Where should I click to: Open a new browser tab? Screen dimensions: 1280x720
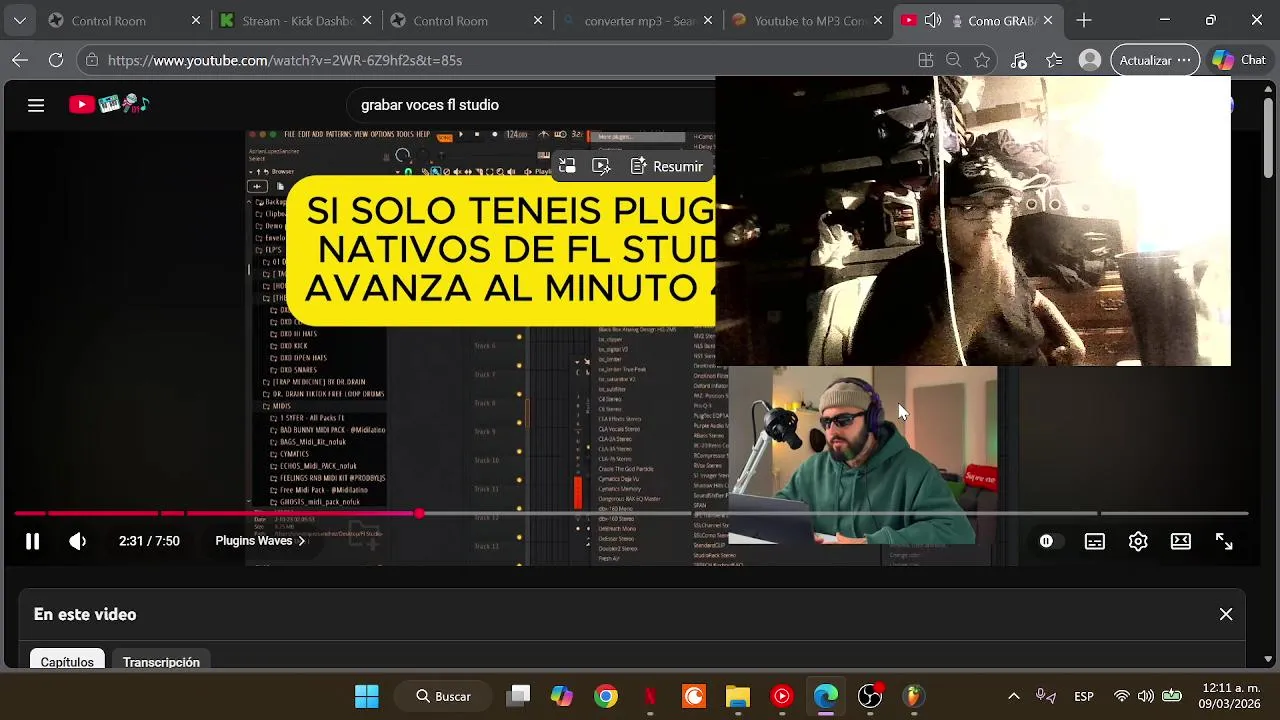1084,20
